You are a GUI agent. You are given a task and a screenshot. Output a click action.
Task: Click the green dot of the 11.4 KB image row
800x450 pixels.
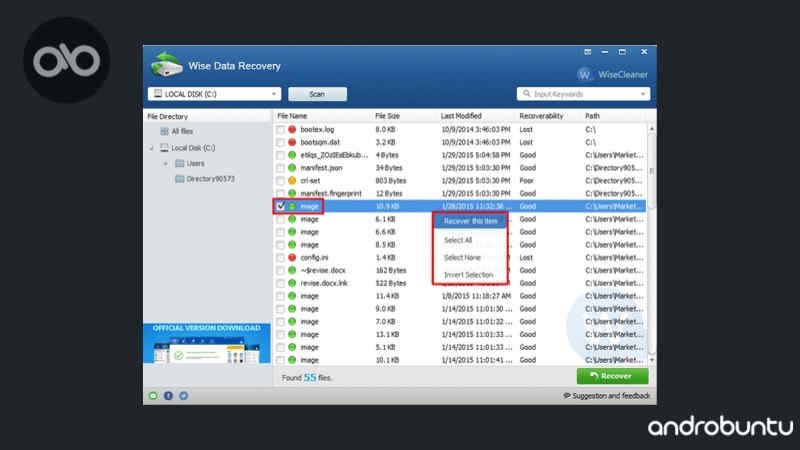click(292, 296)
